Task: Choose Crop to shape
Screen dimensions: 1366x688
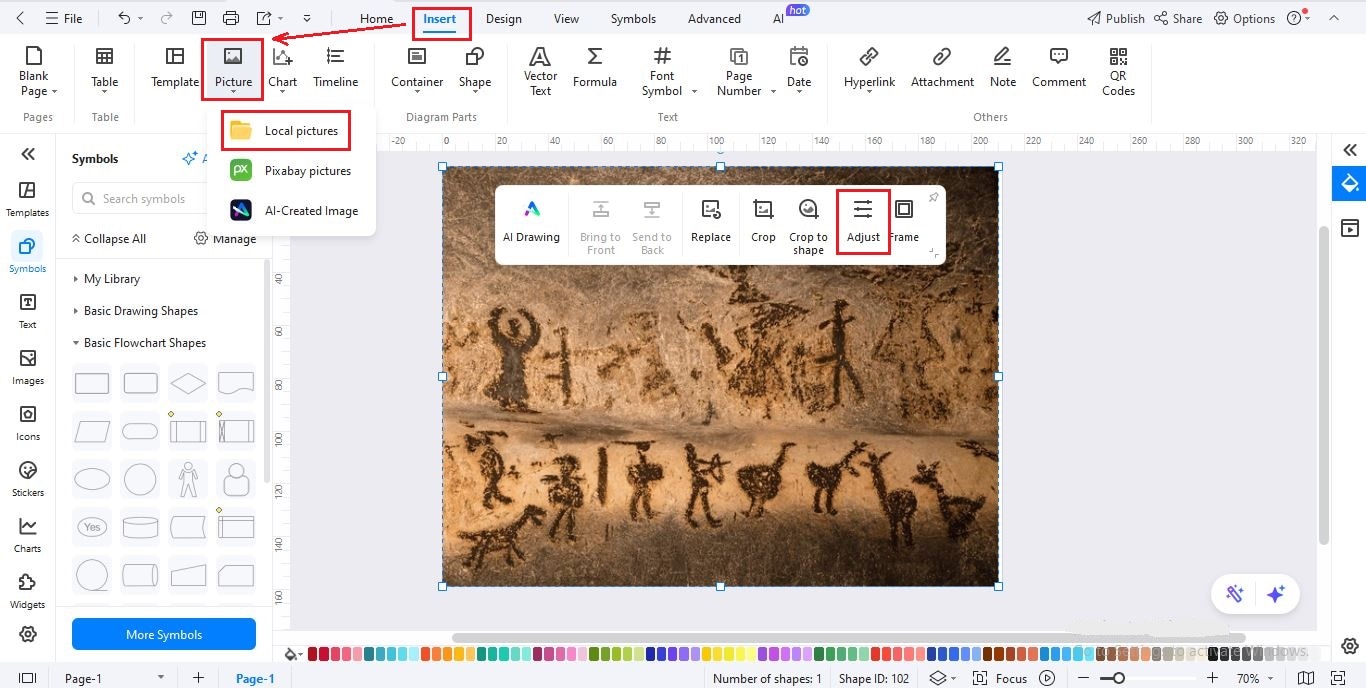Action: 808,226
